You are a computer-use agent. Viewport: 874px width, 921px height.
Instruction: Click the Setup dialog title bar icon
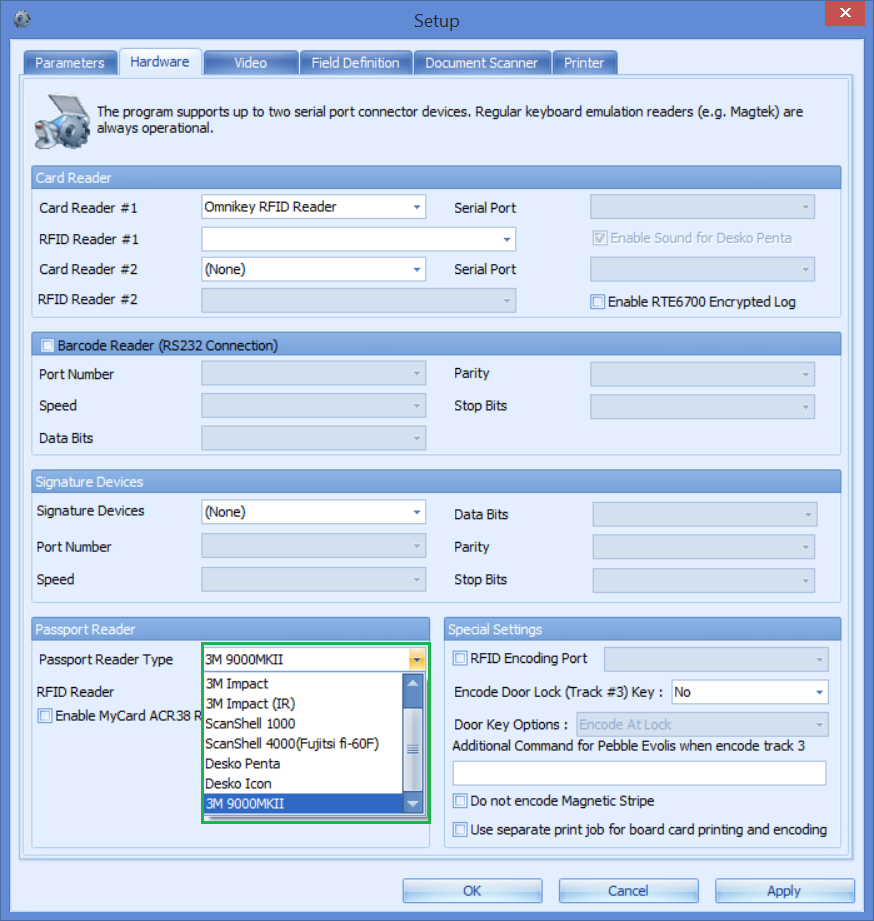click(x=21, y=18)
